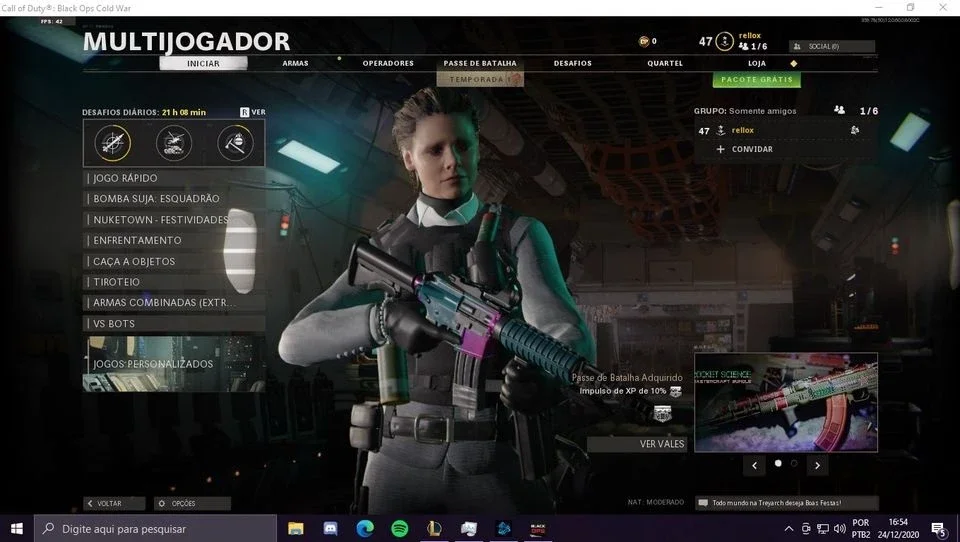
Task: Go to next store bundle with right arrow
Action: (x=817, y=465)
